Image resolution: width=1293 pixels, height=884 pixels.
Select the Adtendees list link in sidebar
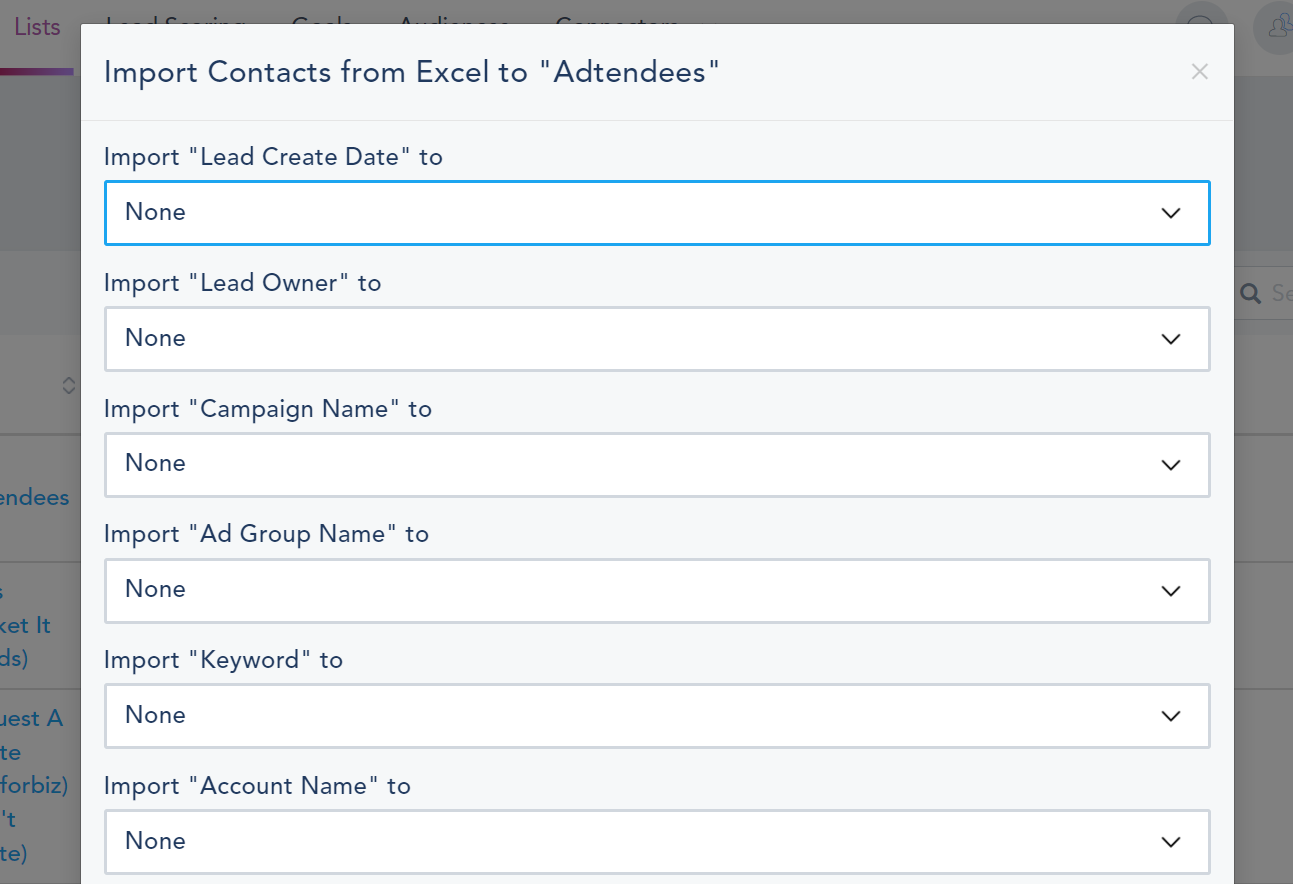[x=35, y=497]
